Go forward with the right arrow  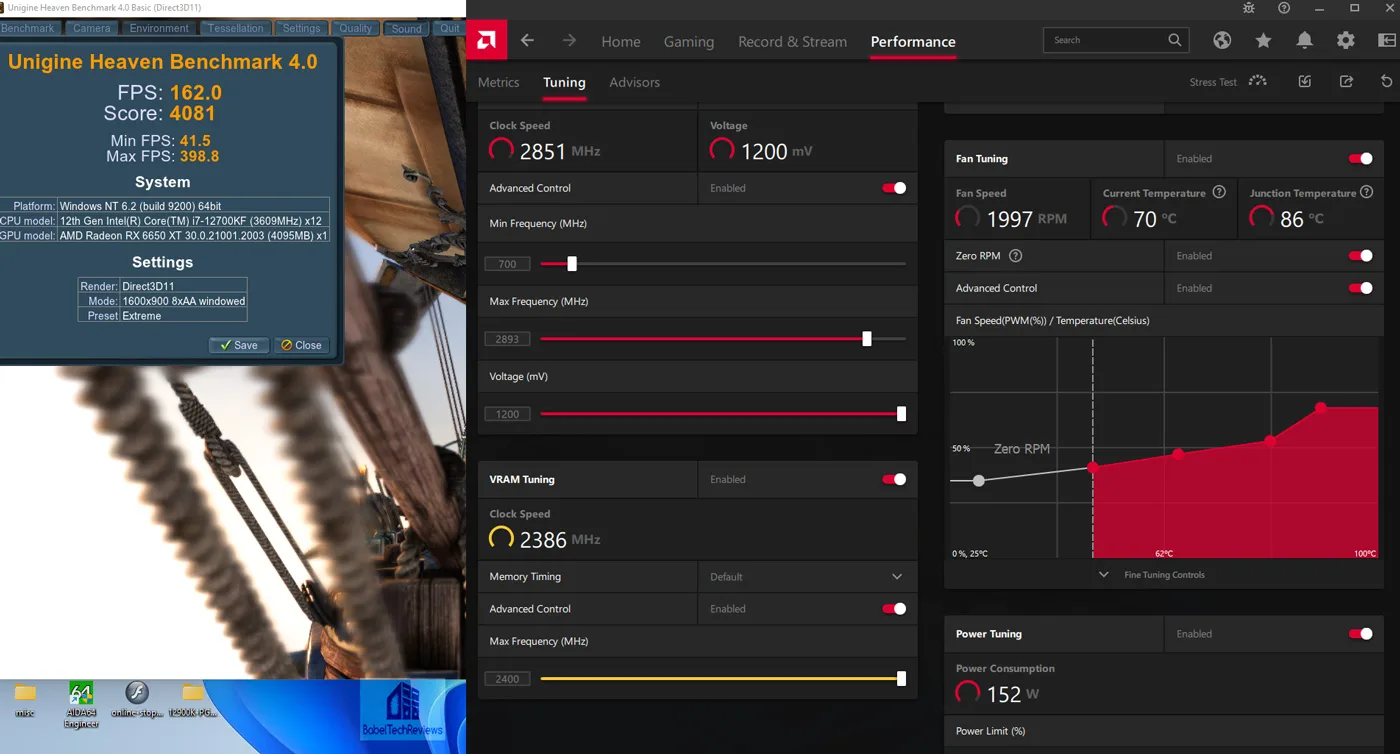569,41
